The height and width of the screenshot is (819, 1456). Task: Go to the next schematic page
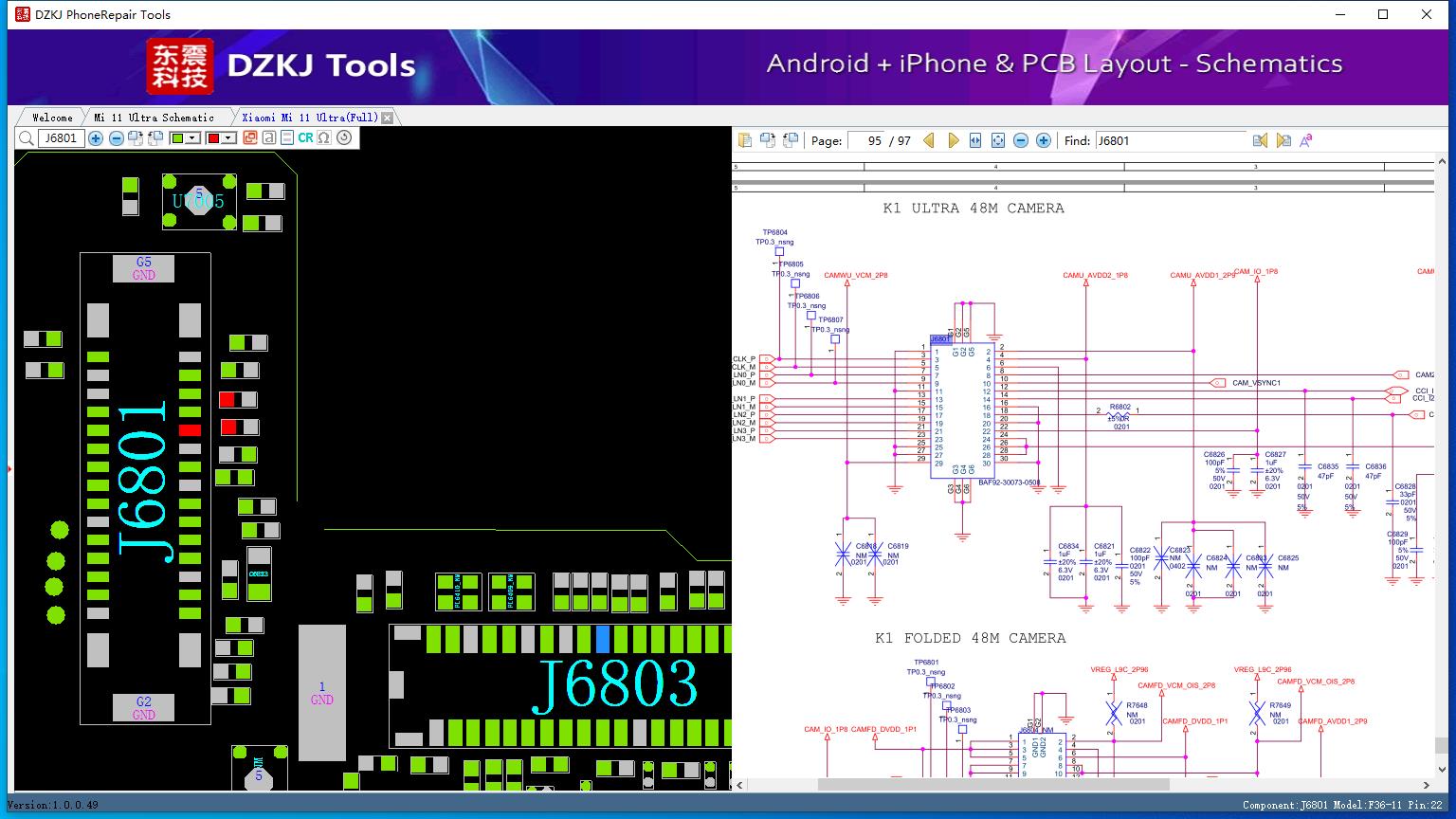[953, 140]
